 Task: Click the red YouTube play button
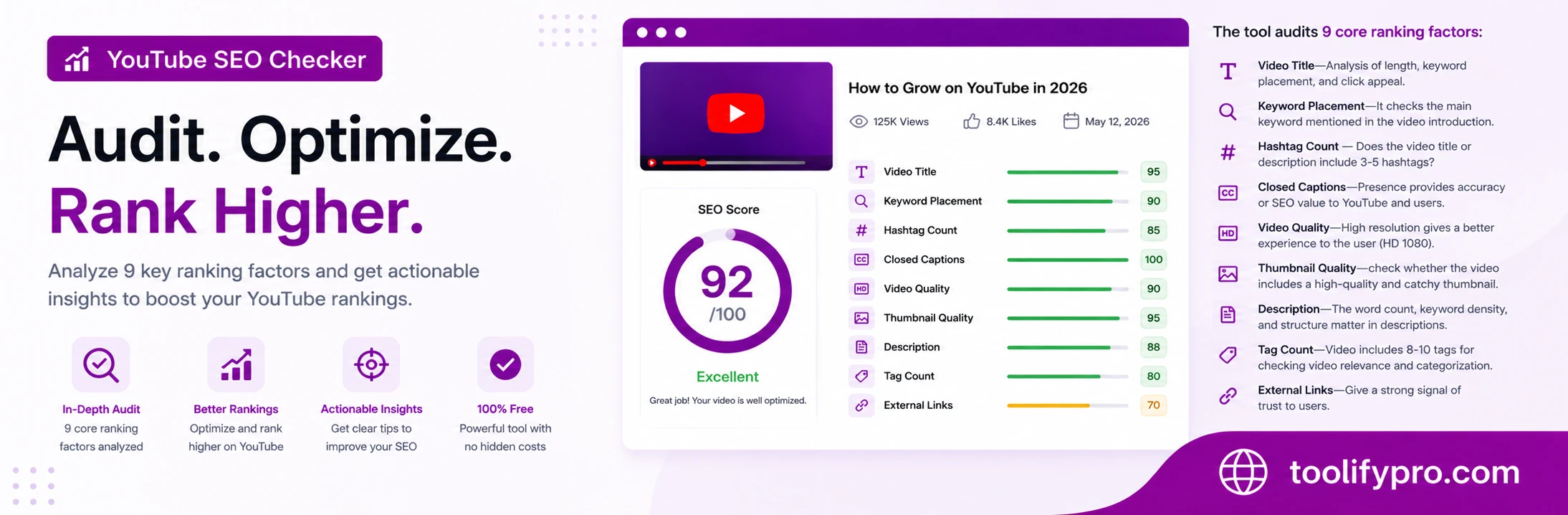point(736,113)
